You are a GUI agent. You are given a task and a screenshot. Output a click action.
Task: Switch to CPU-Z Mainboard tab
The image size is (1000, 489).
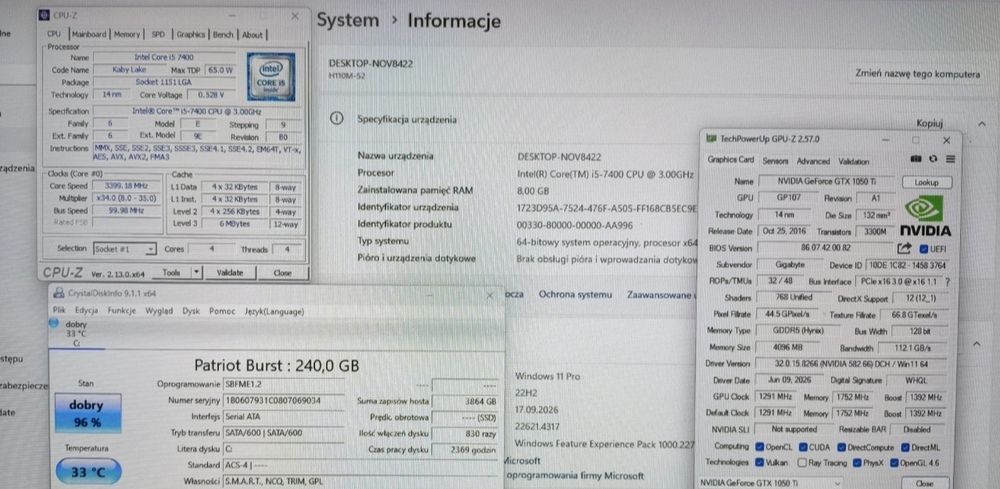[89, 34]
